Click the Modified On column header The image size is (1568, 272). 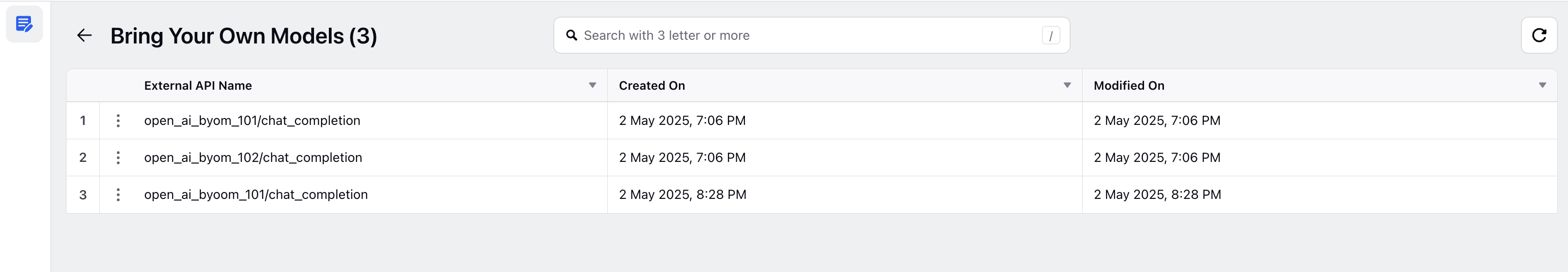(1128, 86)
